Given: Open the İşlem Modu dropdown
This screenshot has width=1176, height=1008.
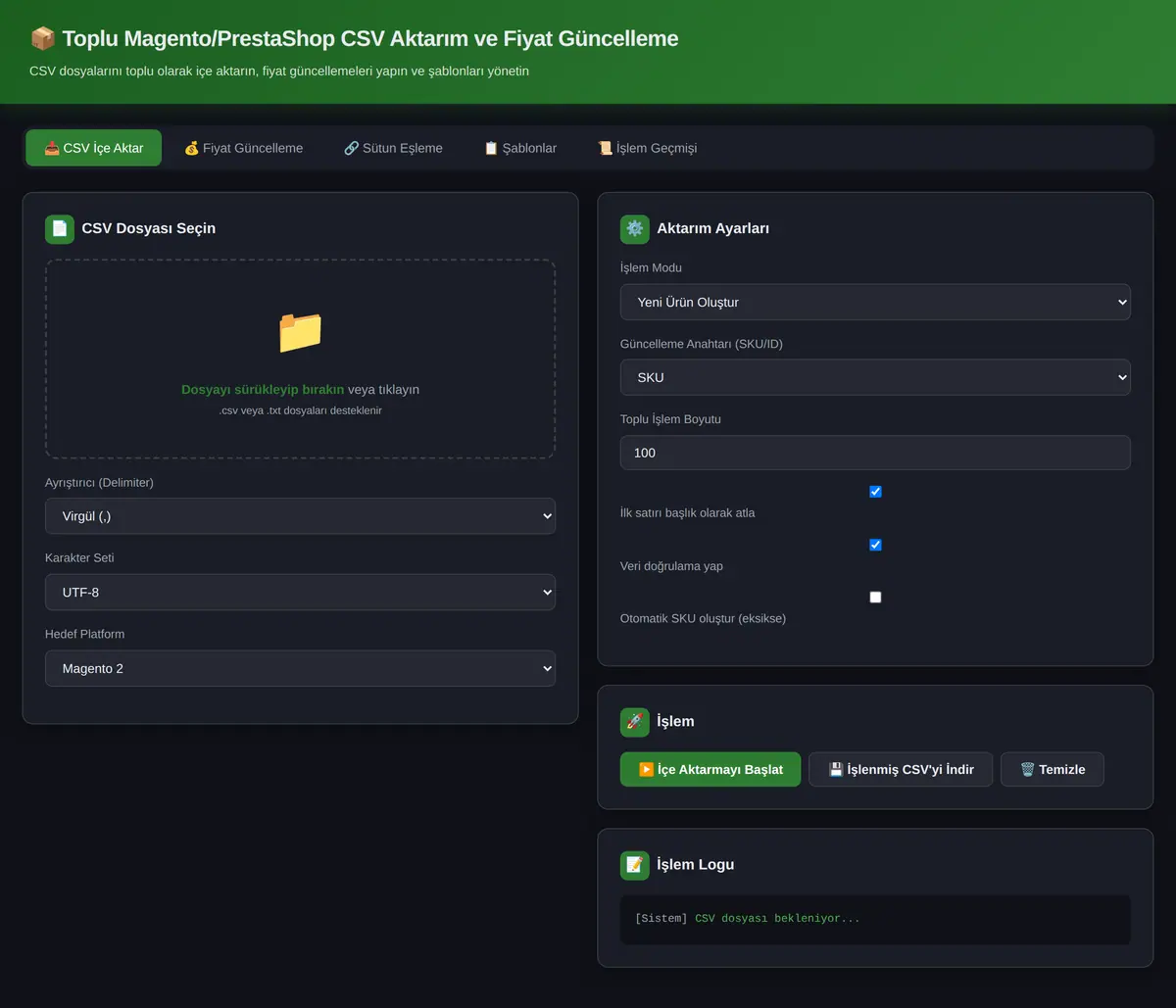Looking at the screenshot, I should (875, 302).
